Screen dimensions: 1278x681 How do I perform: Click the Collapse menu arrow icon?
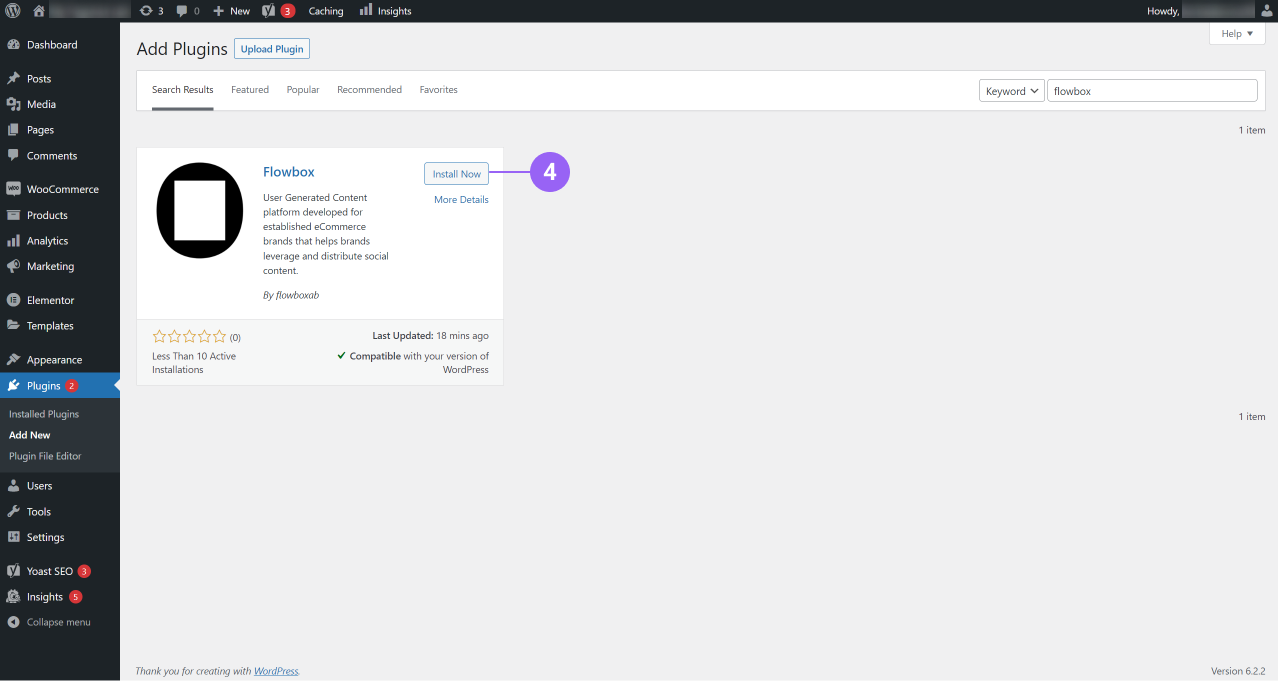(13, 622)
